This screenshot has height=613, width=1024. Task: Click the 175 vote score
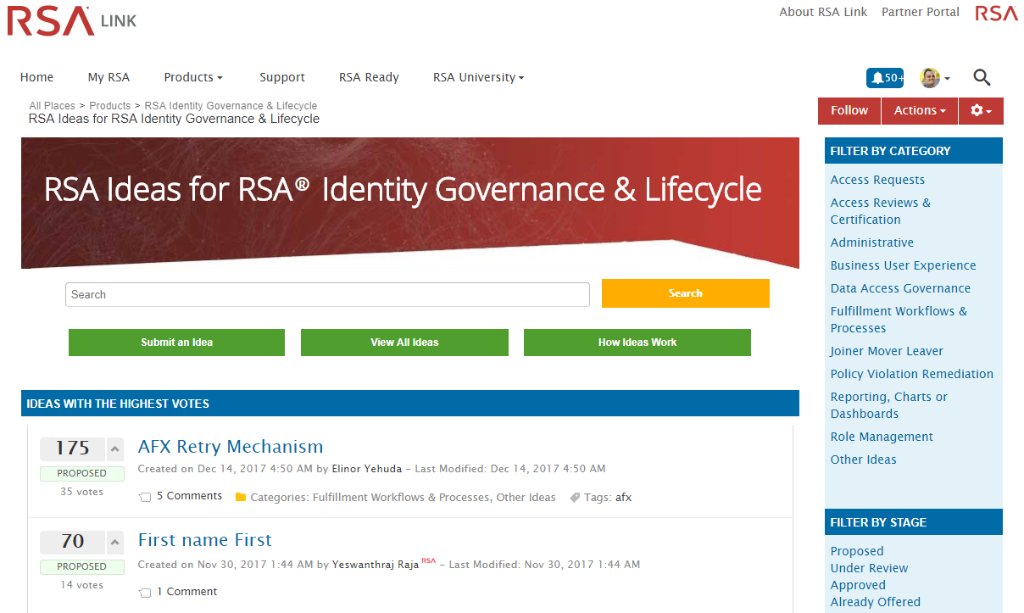72,448
